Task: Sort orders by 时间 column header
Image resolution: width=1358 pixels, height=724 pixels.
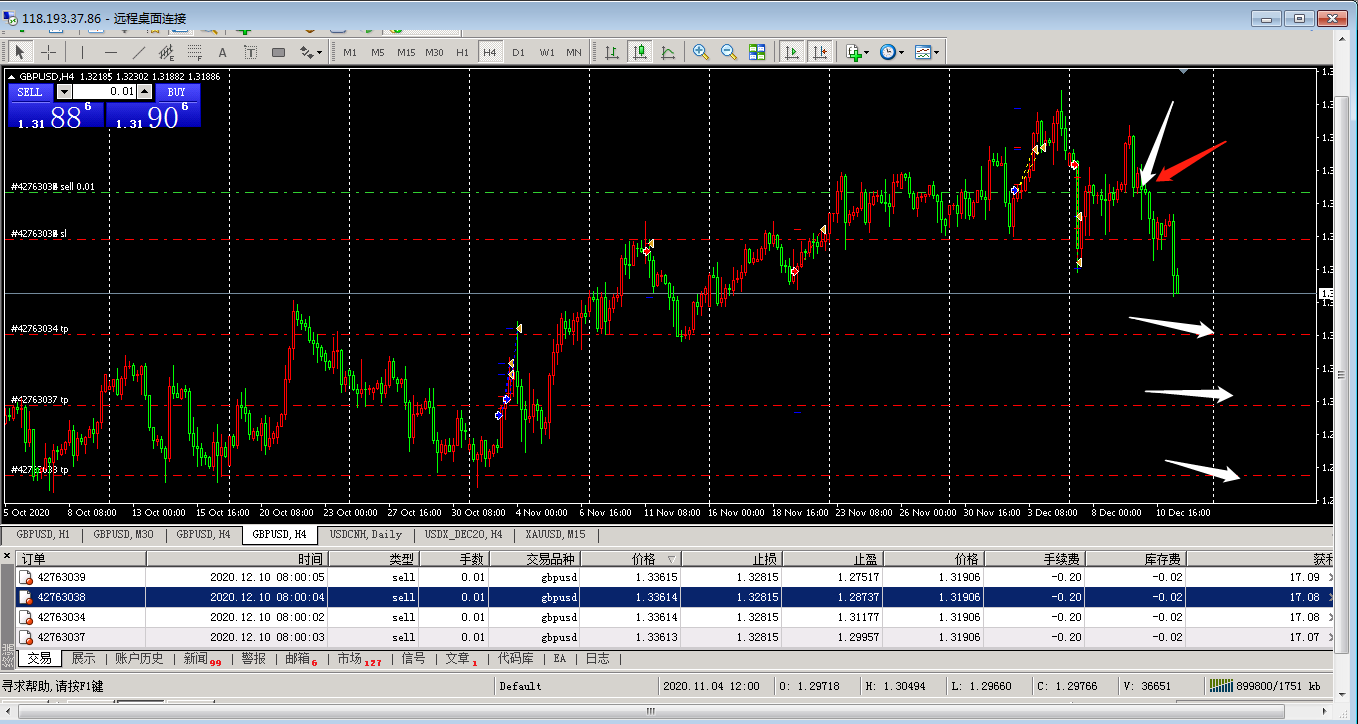Action: [238, 559]
